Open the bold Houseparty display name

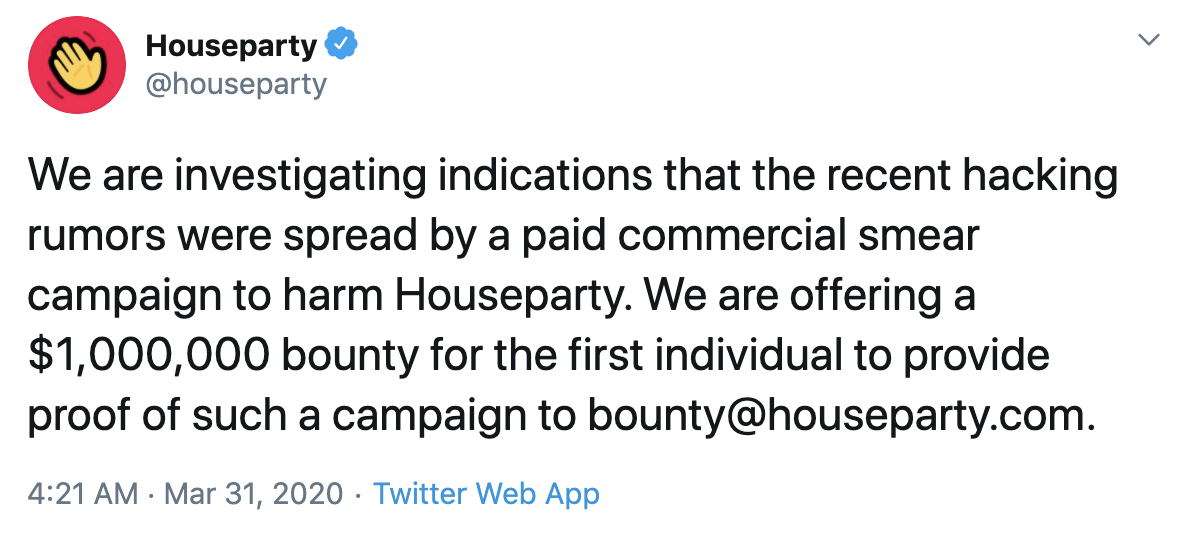click(231, 45)
